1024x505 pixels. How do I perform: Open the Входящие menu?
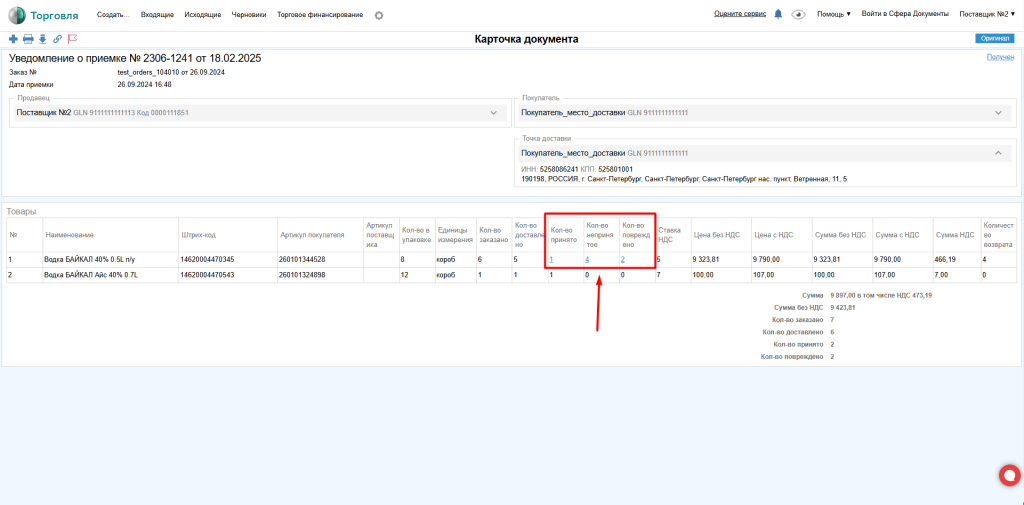point(157,16)
